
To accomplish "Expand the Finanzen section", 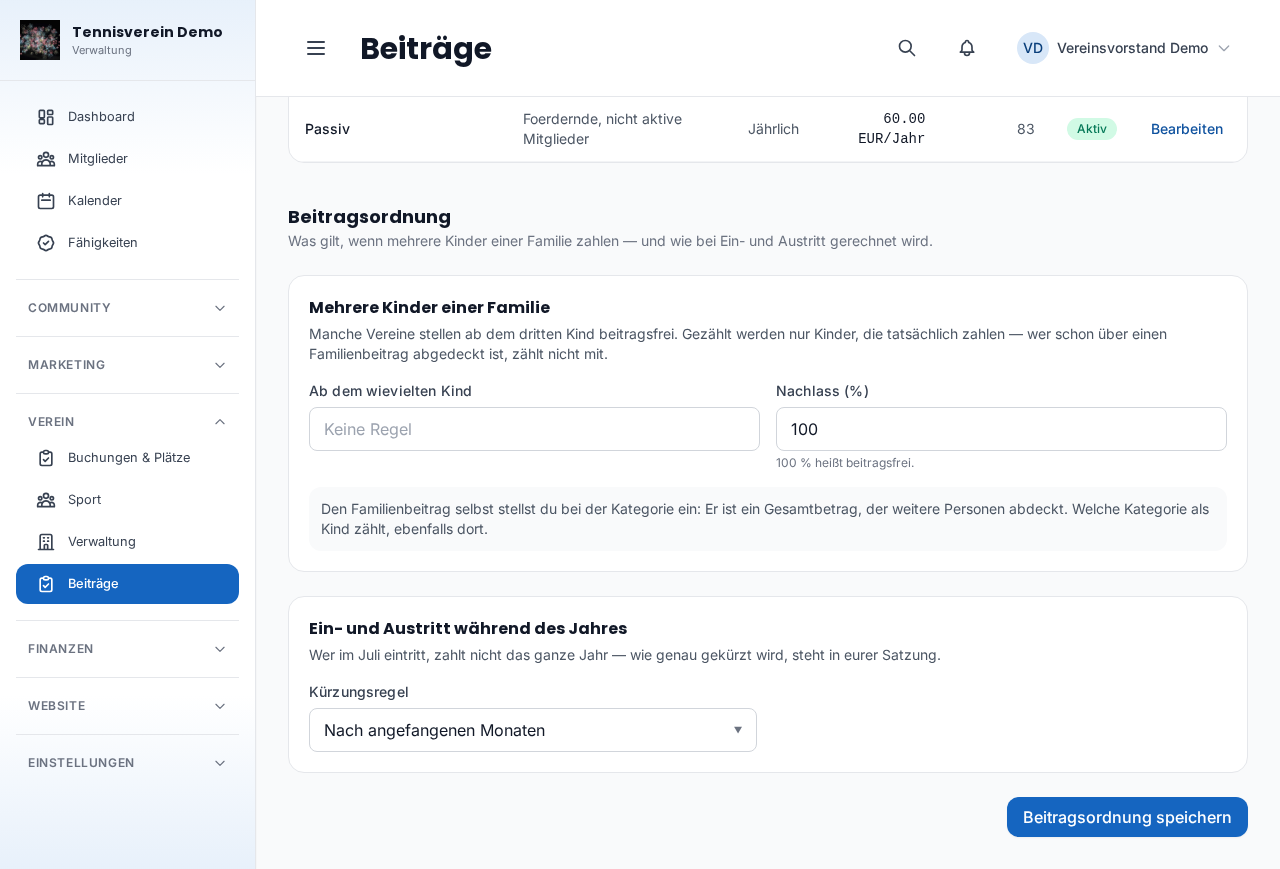I will pos(127,649).
